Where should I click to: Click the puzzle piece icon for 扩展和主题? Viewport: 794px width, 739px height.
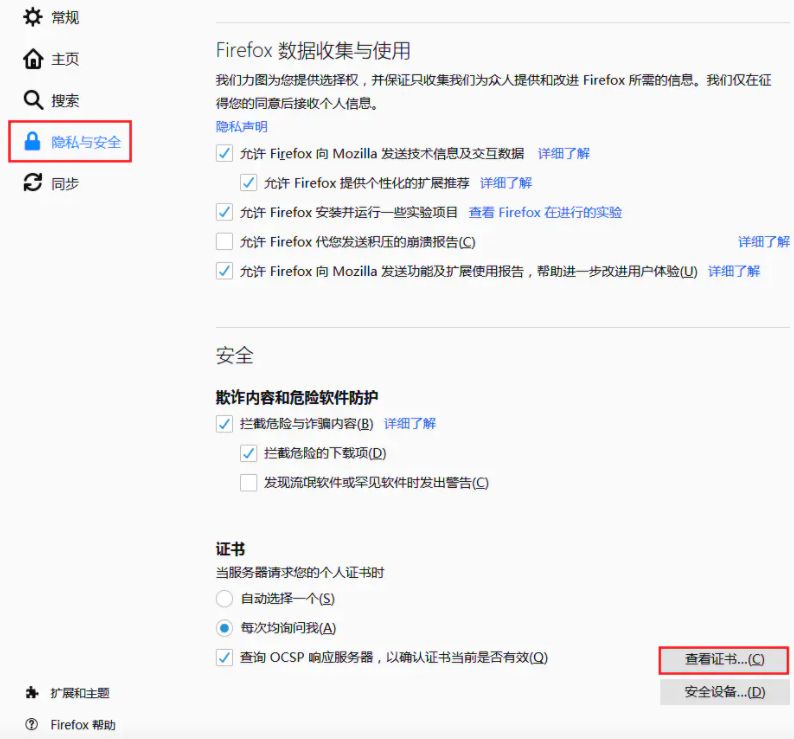click(x=32, y=692)
